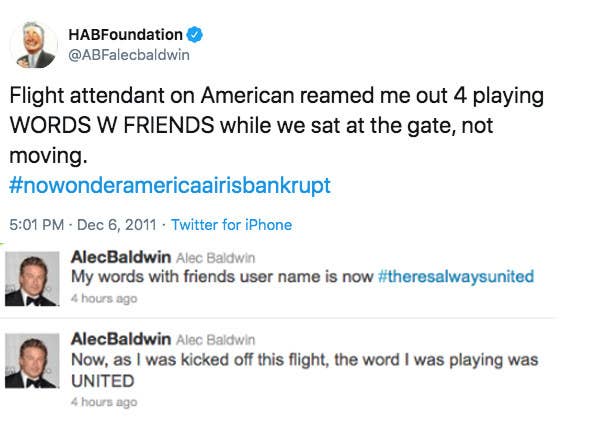Select the "My words with friends" tweet text
The image size is (608, 421).
click(302, 277)
